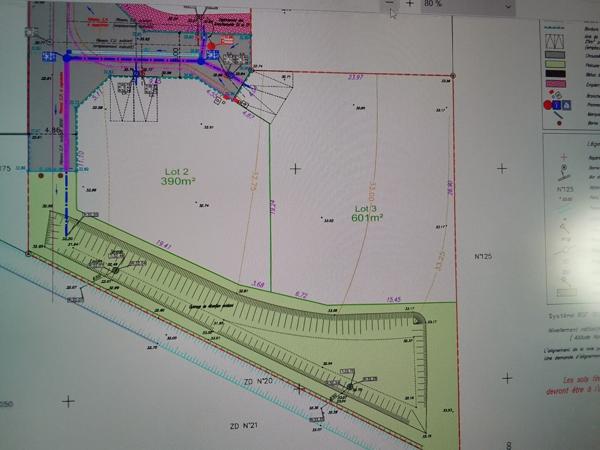The height and width of the screenshot is (450, 600).
Task: Click the Lot 2 label
Action: click(176, 172)
